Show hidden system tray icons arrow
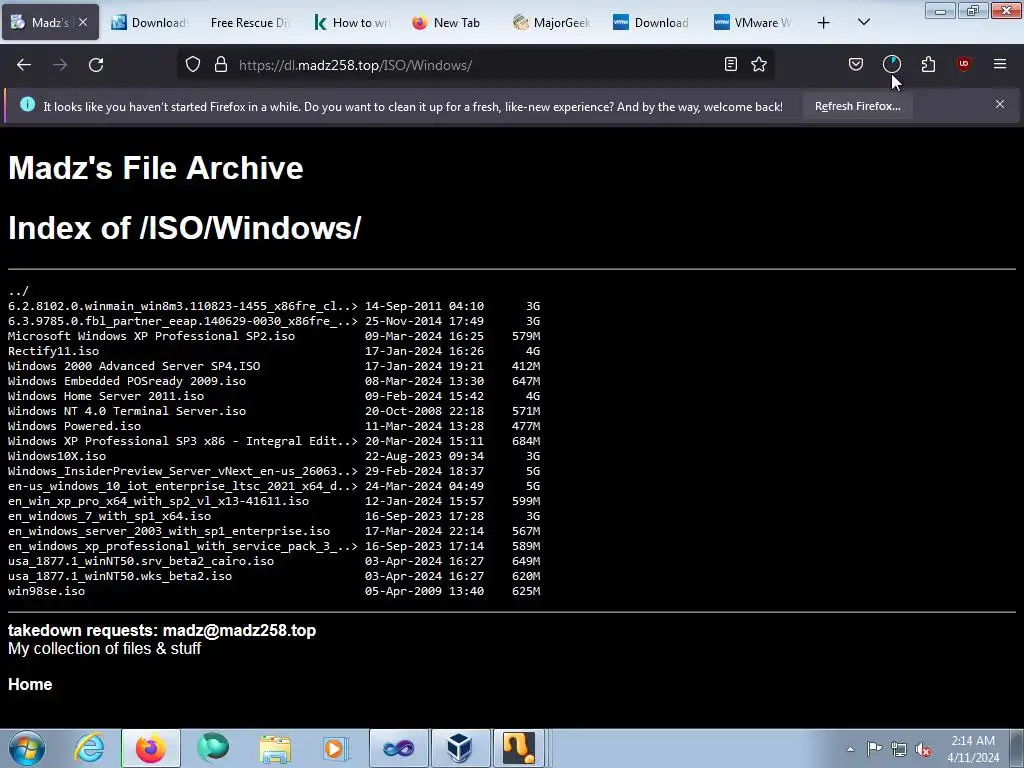 click(x=850, y=749)
